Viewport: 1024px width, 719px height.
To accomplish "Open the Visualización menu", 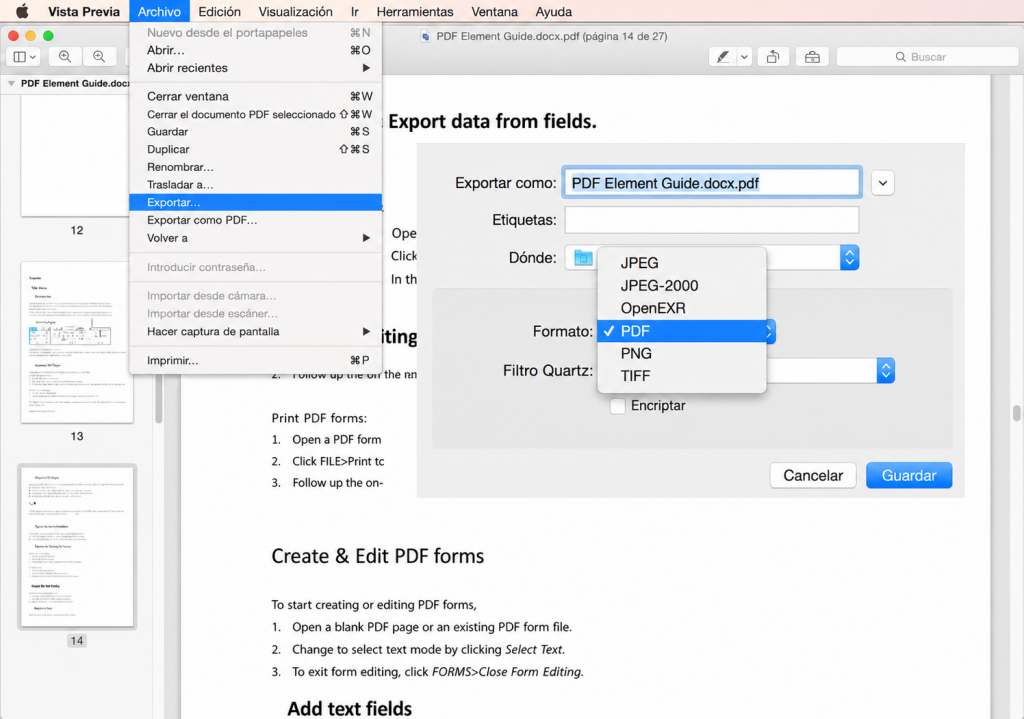I will (x=295, y=12).
